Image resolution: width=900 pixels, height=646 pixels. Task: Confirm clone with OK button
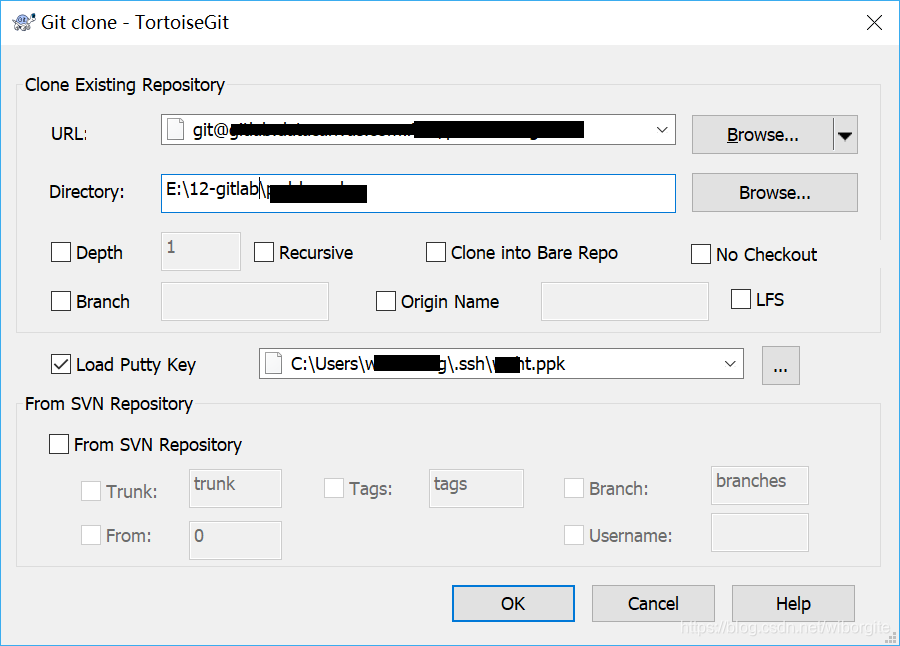513,604
